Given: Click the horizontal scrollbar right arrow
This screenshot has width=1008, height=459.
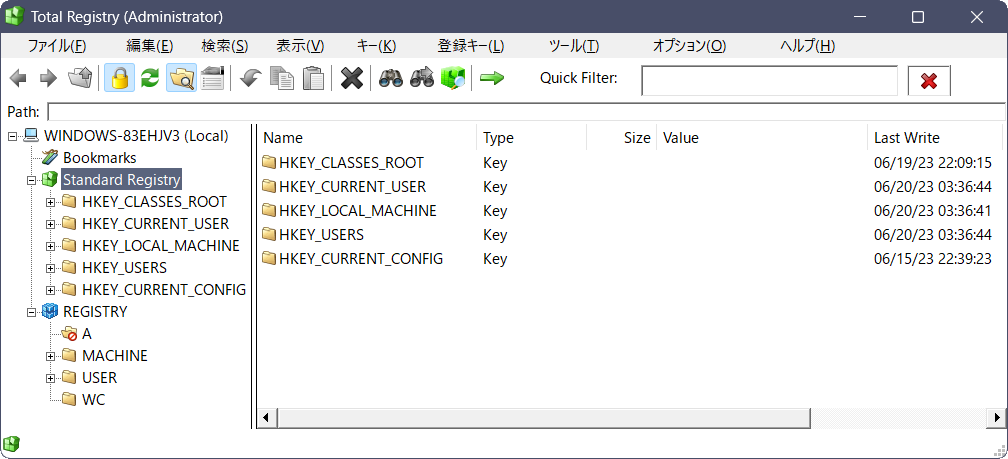Looking at the screenshot, I should click(994, 418).
